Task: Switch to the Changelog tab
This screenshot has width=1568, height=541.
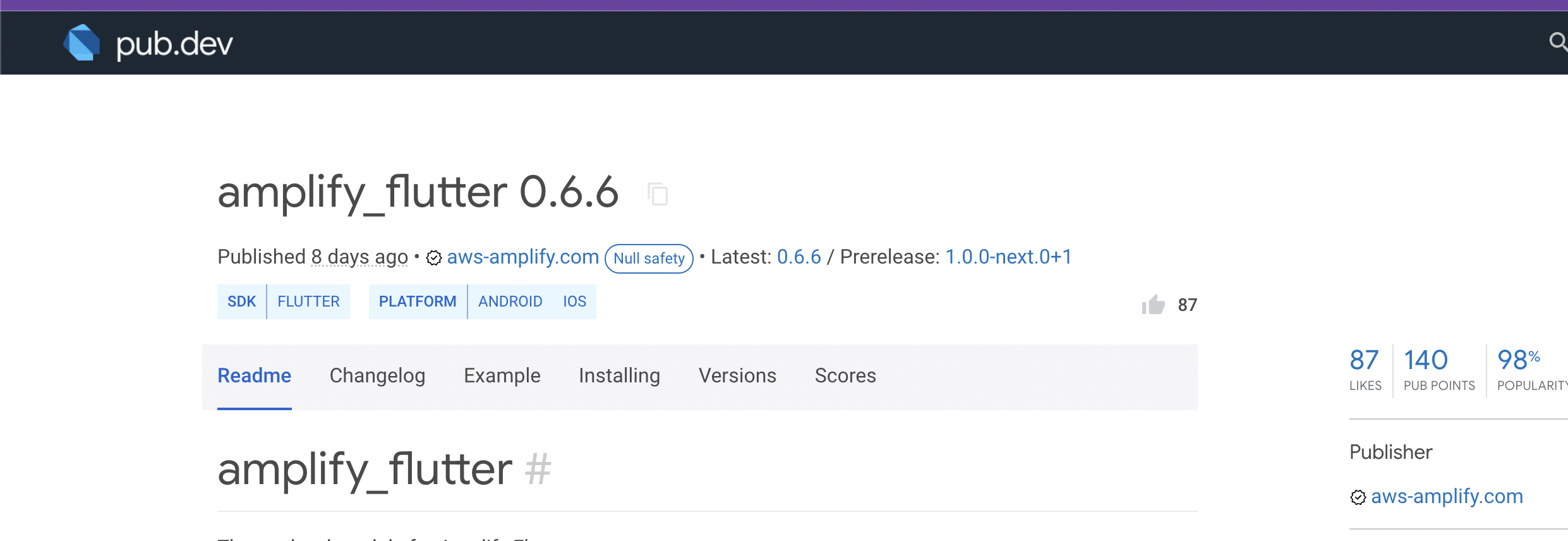Action: 377,376
